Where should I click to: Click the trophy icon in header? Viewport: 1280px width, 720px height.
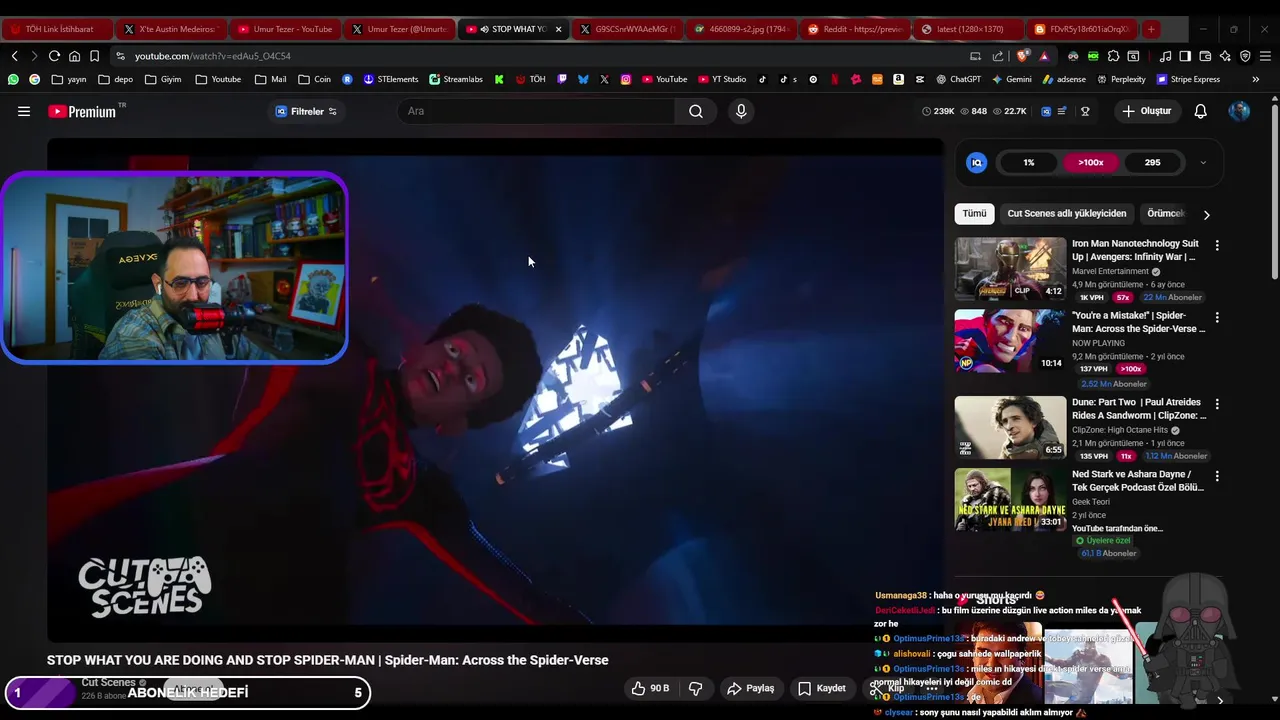click(1085, 111)
